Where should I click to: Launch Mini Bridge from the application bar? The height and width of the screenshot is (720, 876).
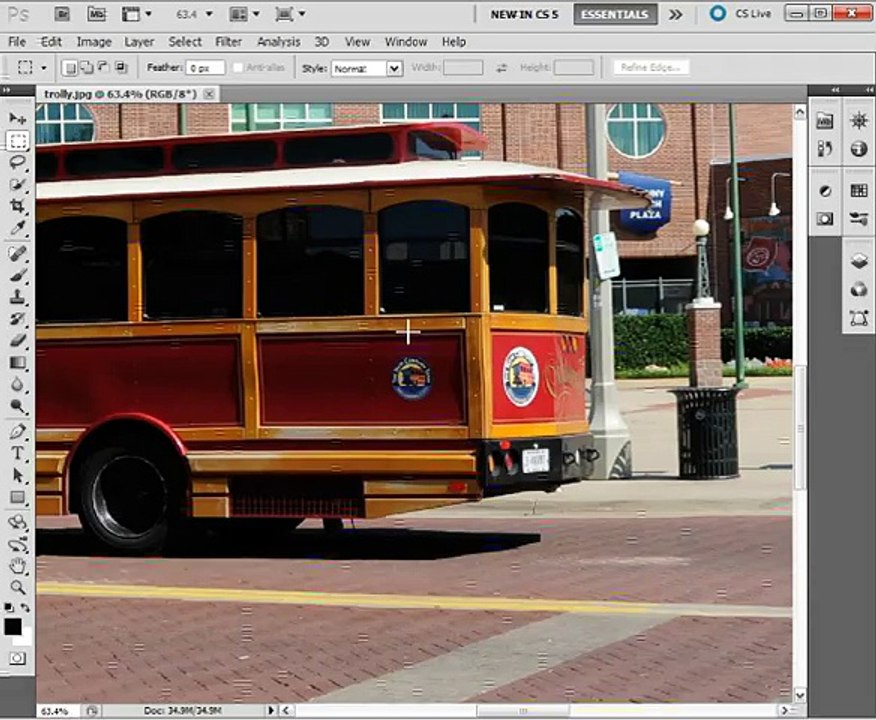(x=96, y=14)
